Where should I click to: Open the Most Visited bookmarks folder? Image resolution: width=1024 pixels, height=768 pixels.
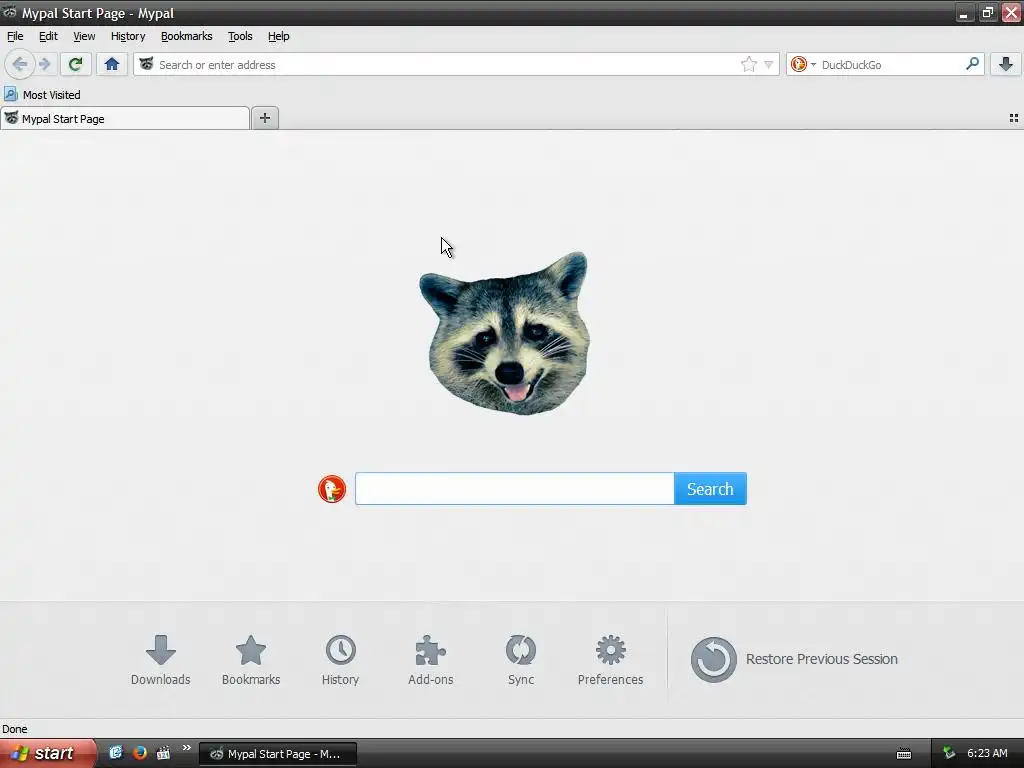point(42,95)
